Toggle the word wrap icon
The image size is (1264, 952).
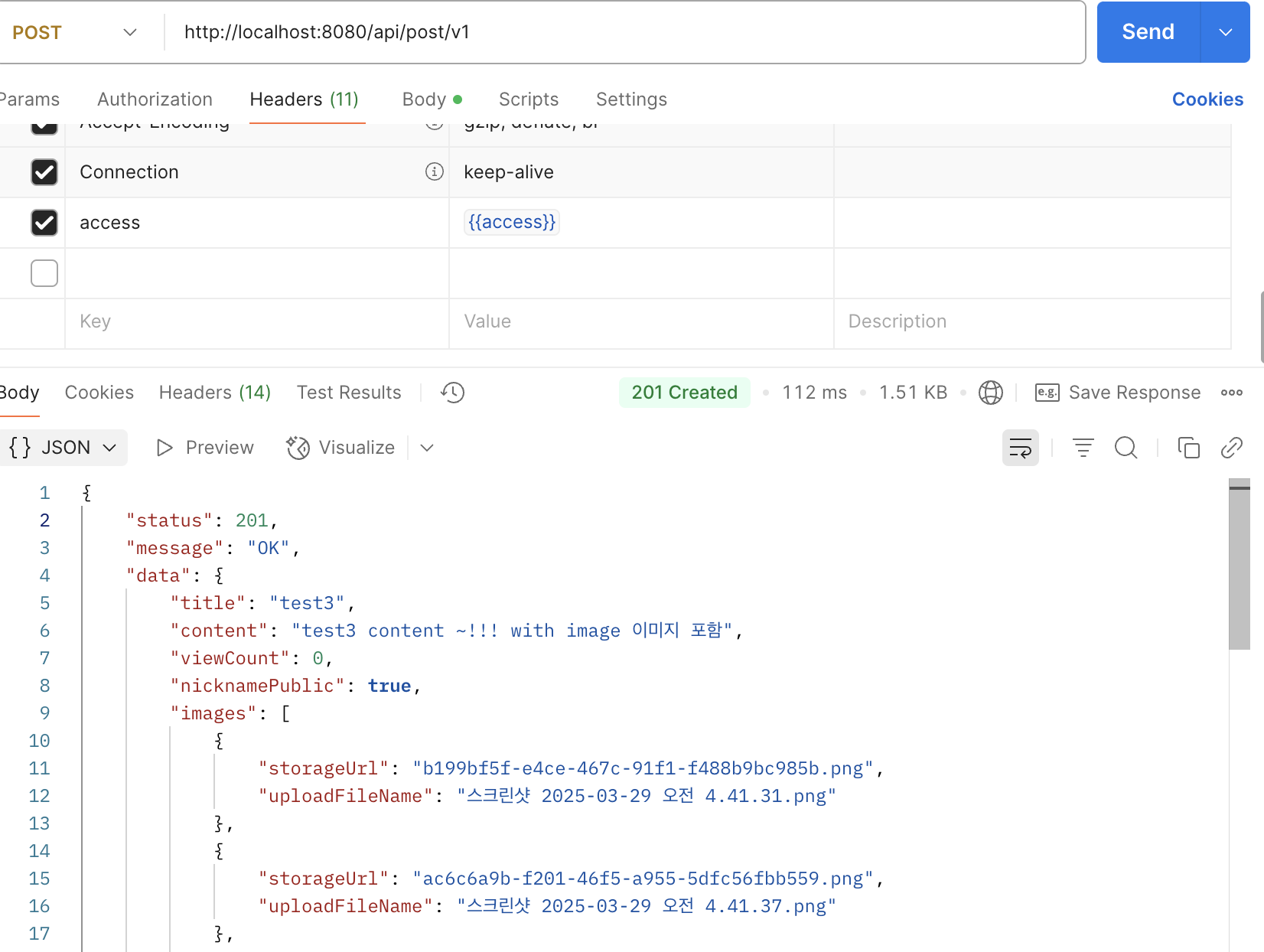point(1021,448)
